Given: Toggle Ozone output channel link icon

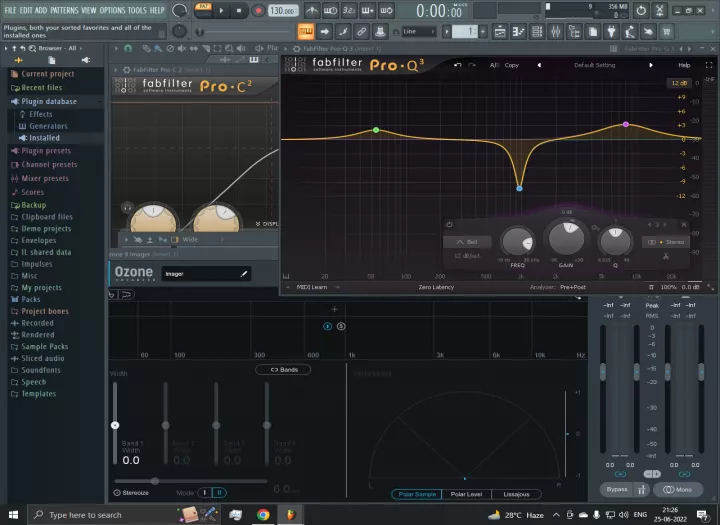Looking at the screenshot, I should tap(684, 474).
